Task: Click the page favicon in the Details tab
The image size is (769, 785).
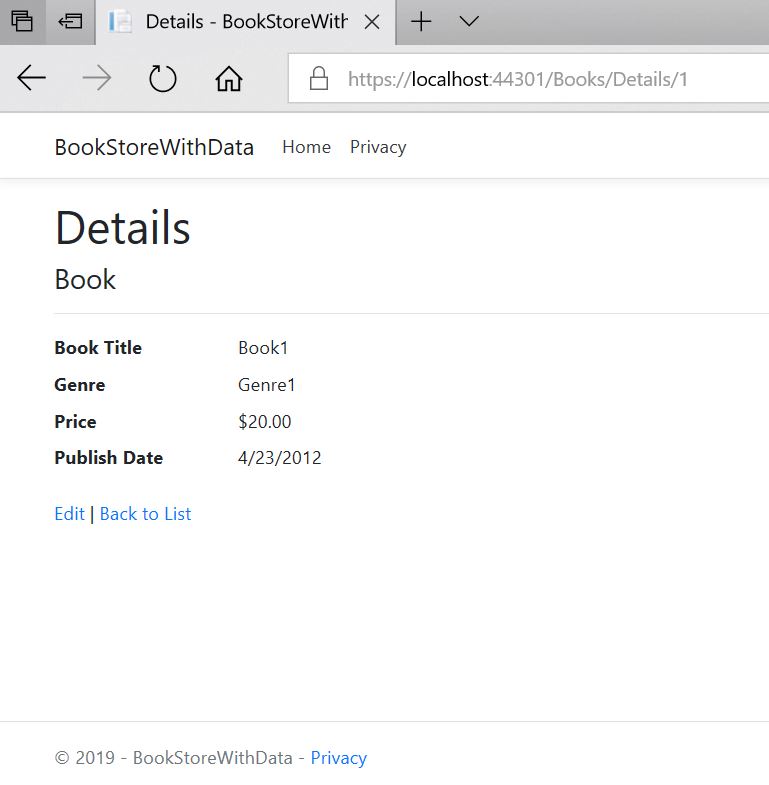Action: (120, 21)
